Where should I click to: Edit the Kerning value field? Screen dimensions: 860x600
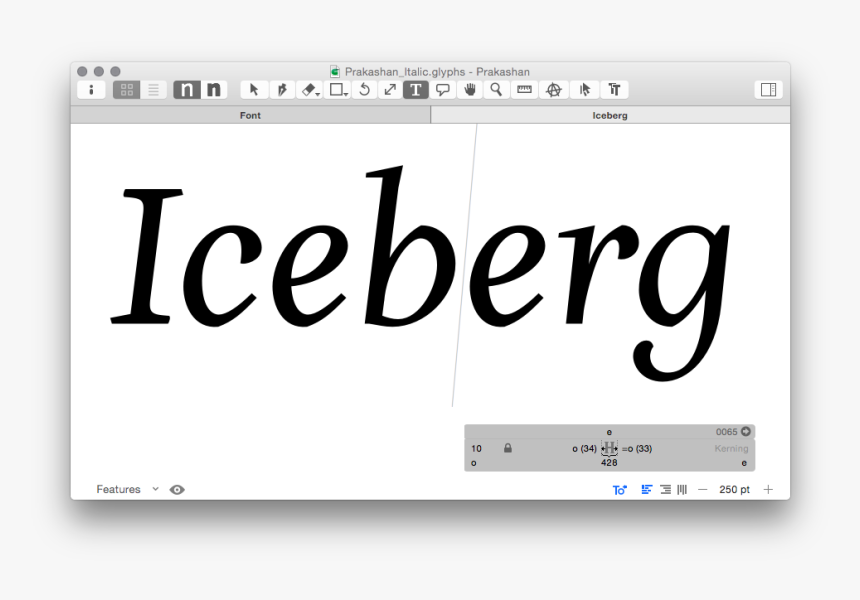pos(731,448)
